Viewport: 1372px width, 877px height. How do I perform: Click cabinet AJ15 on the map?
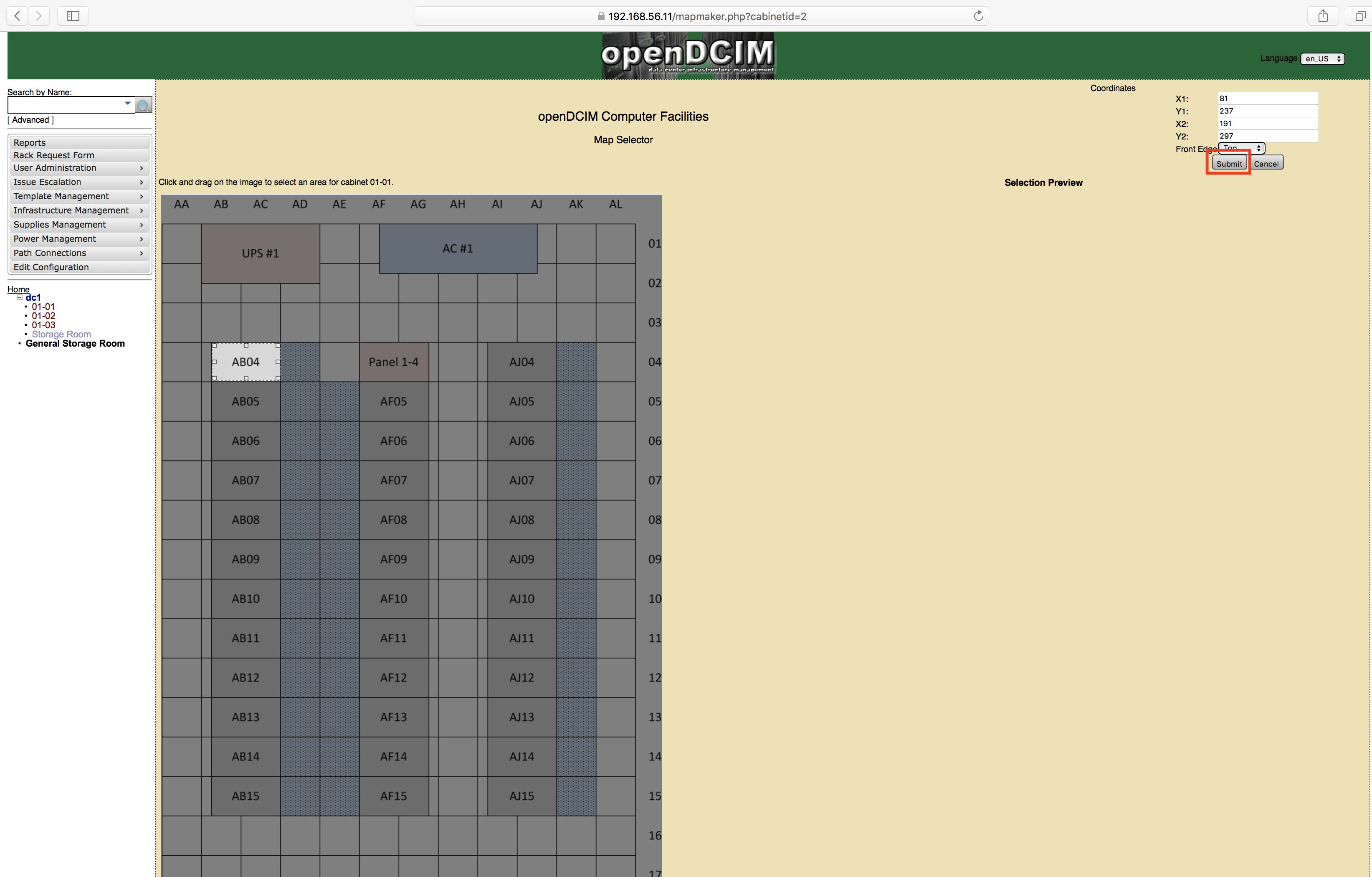pos(521,796)
